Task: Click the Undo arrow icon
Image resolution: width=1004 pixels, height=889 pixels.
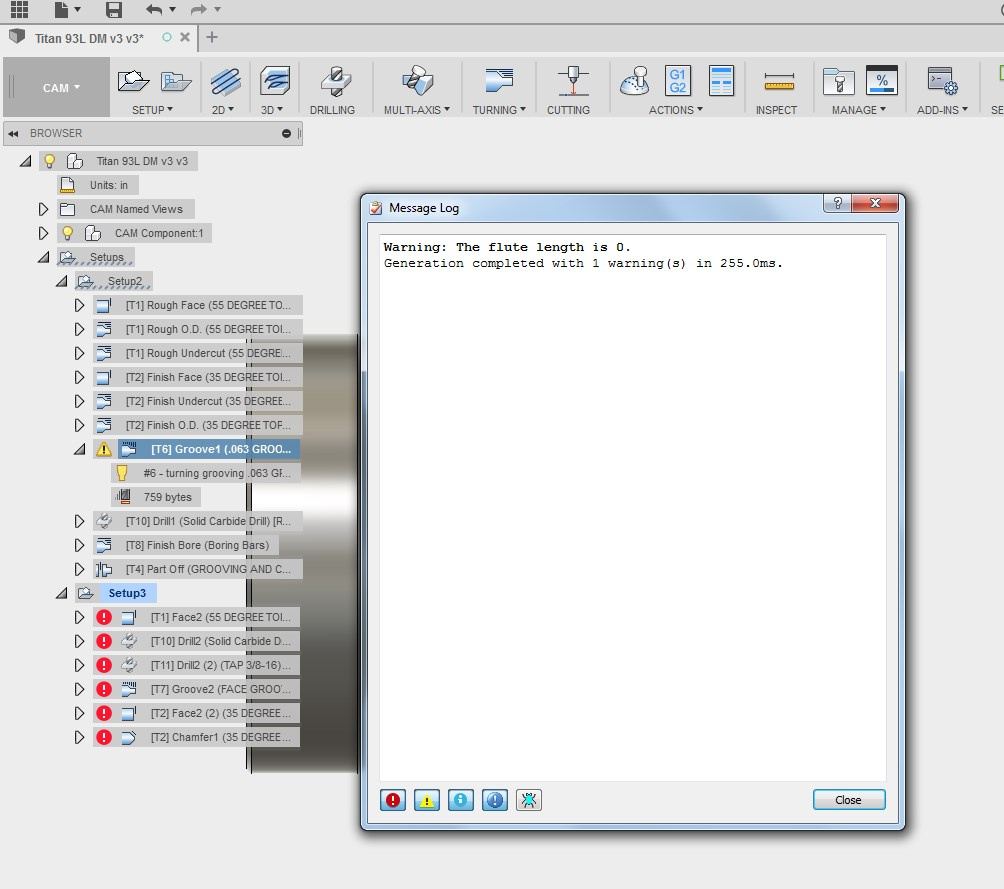Action: (x=153, y=10)
